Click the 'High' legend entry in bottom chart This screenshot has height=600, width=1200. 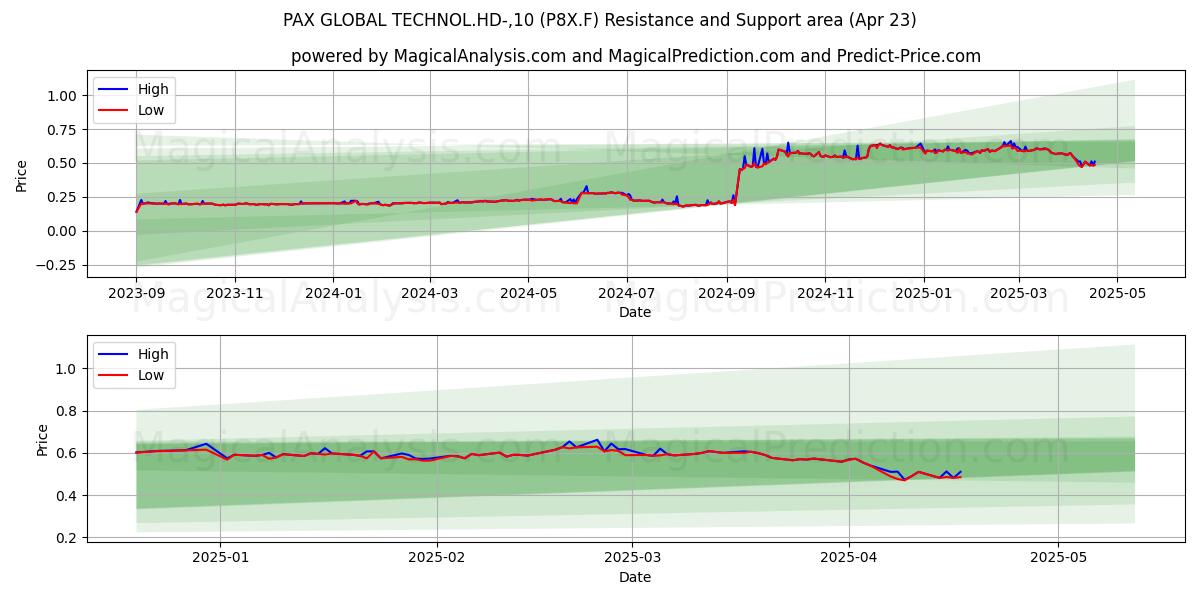(134, 354)
